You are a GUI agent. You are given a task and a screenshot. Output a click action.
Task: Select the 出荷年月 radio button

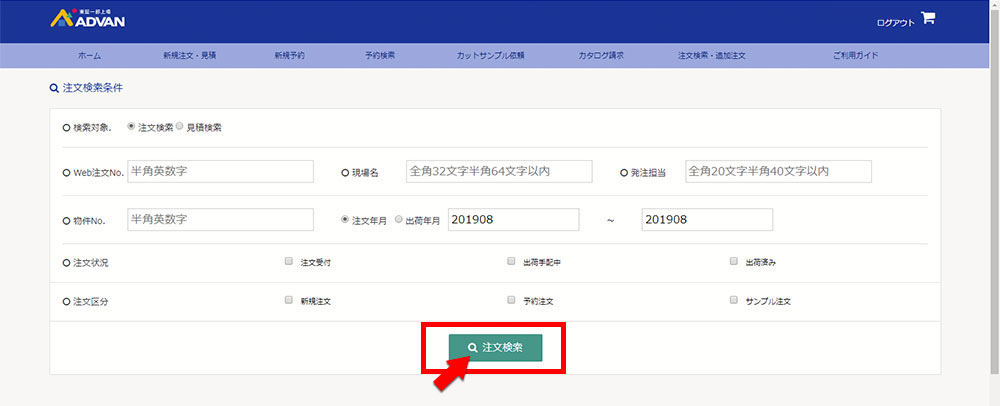[400, 219]
